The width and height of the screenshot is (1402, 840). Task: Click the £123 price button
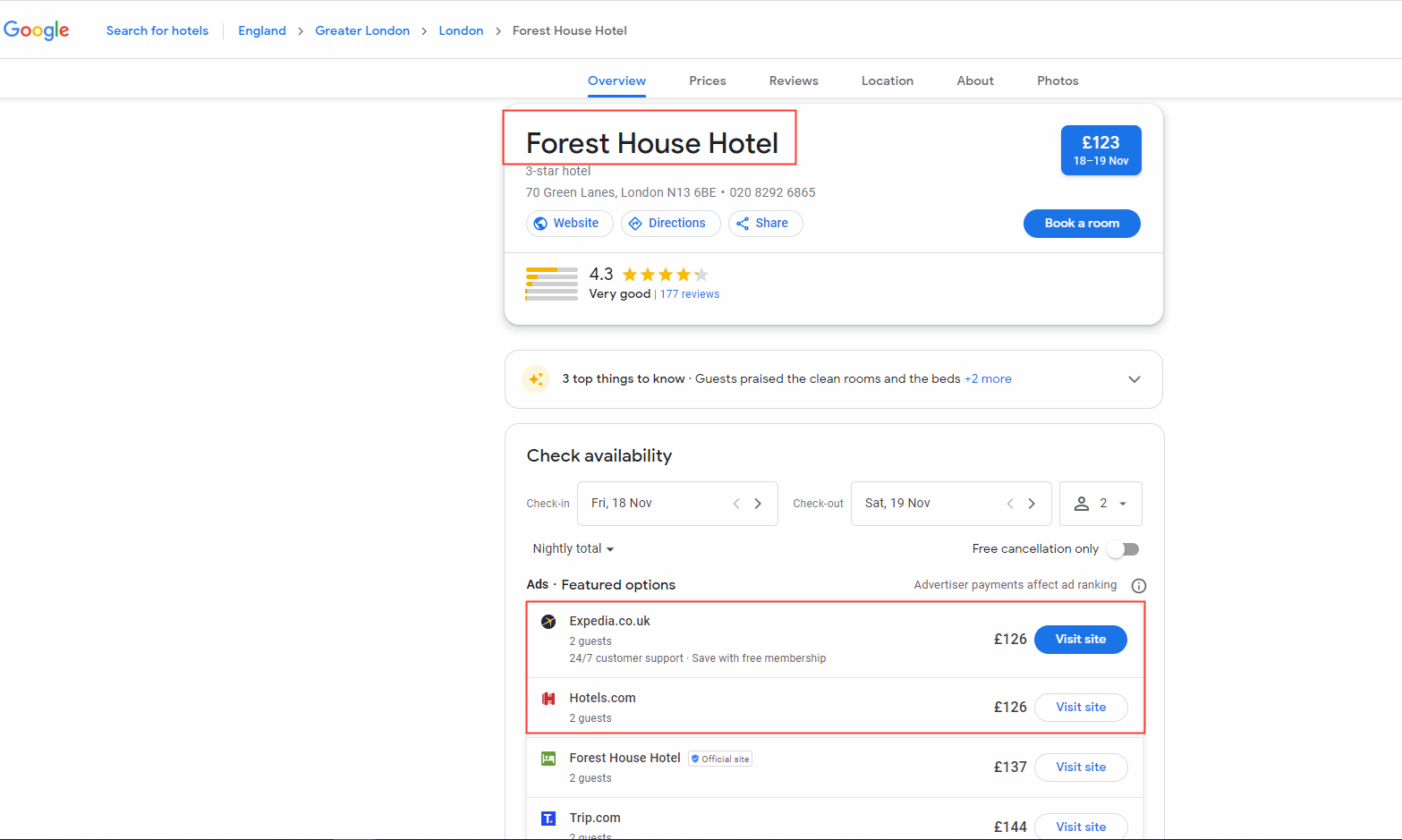[x=1101, y=150]
